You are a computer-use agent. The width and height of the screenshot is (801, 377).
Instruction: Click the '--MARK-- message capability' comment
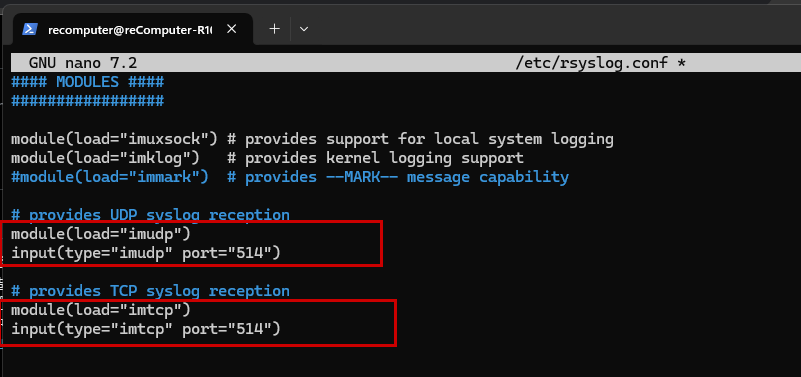tap(447, 177)
